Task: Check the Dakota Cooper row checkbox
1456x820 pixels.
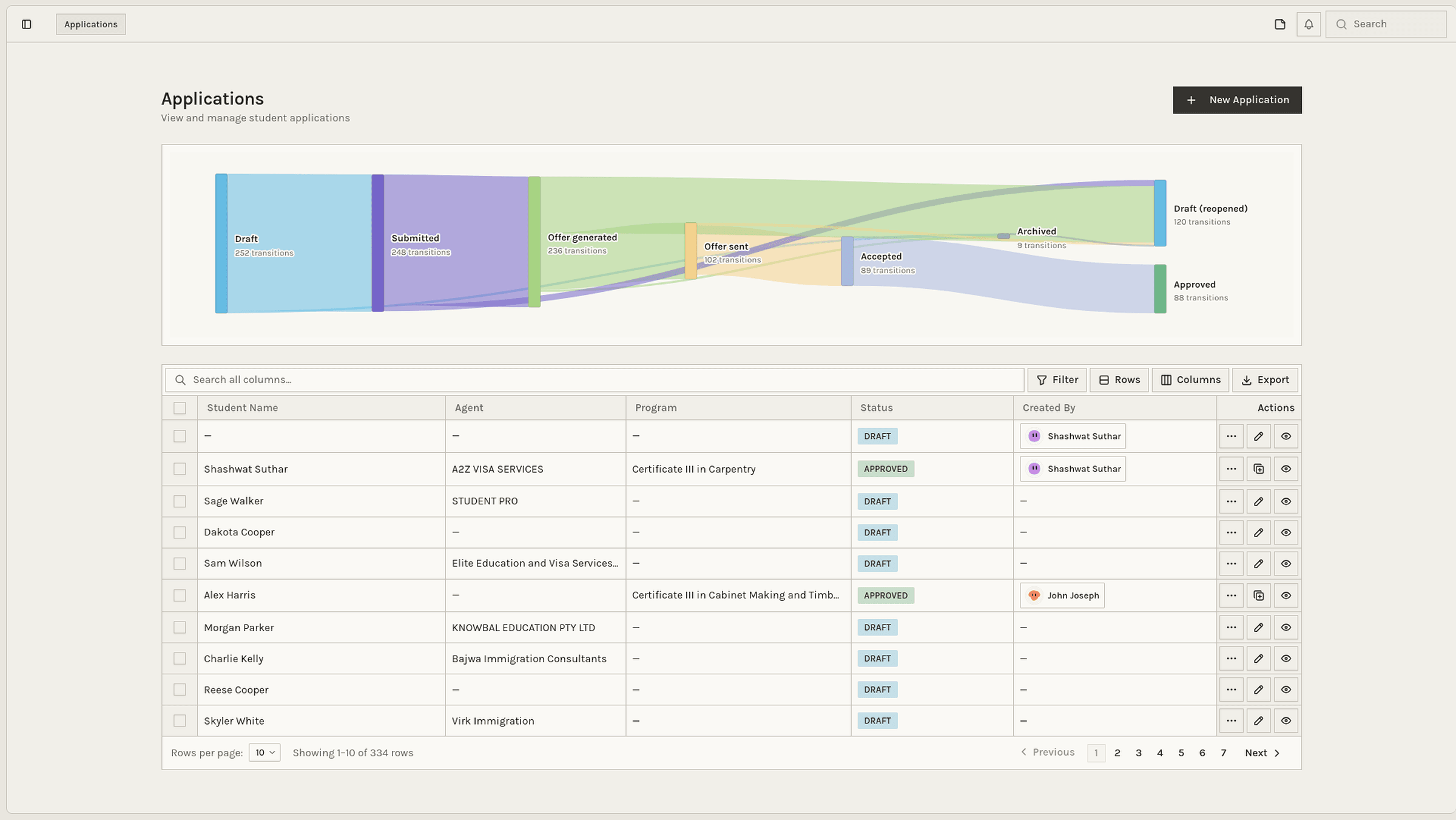Action: pyautogui.click(x=180, y=532)
